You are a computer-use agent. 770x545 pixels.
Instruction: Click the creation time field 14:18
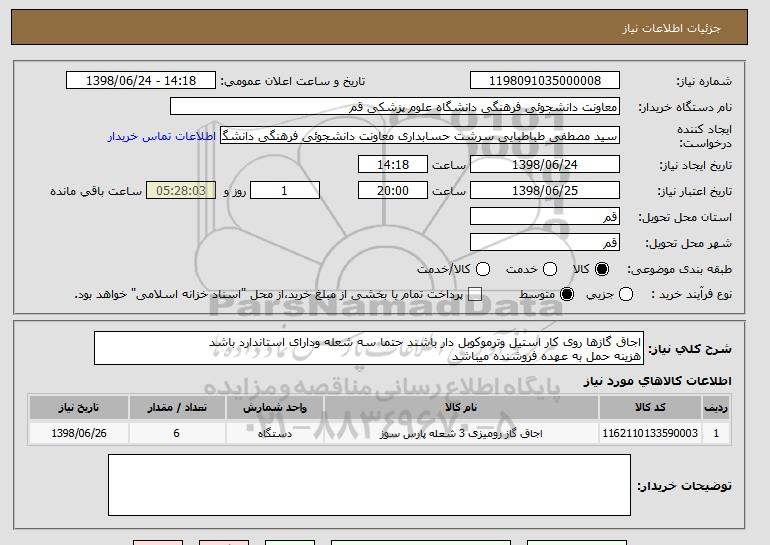(393, 164)
